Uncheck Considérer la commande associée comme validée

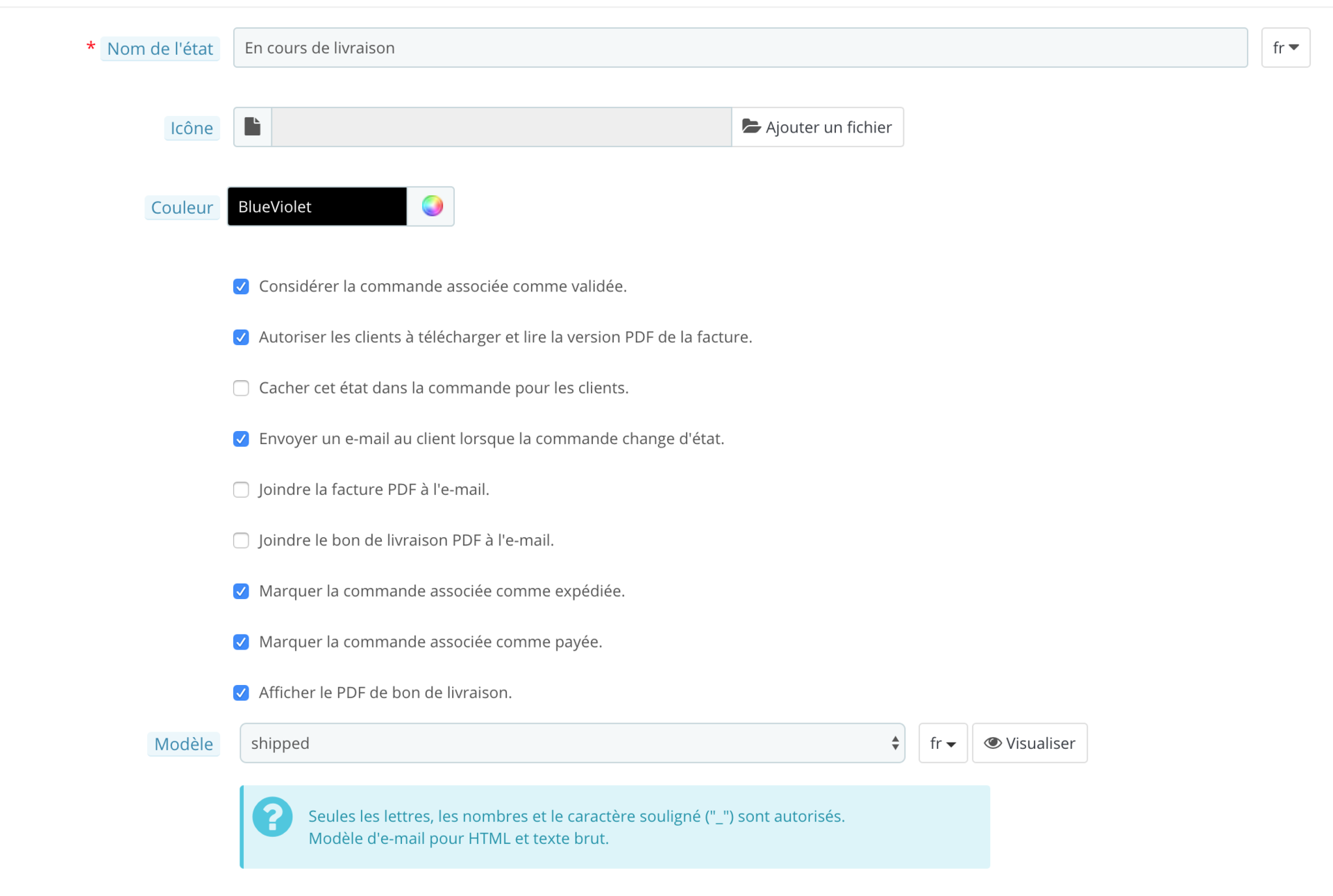click(x=241, y=287)
